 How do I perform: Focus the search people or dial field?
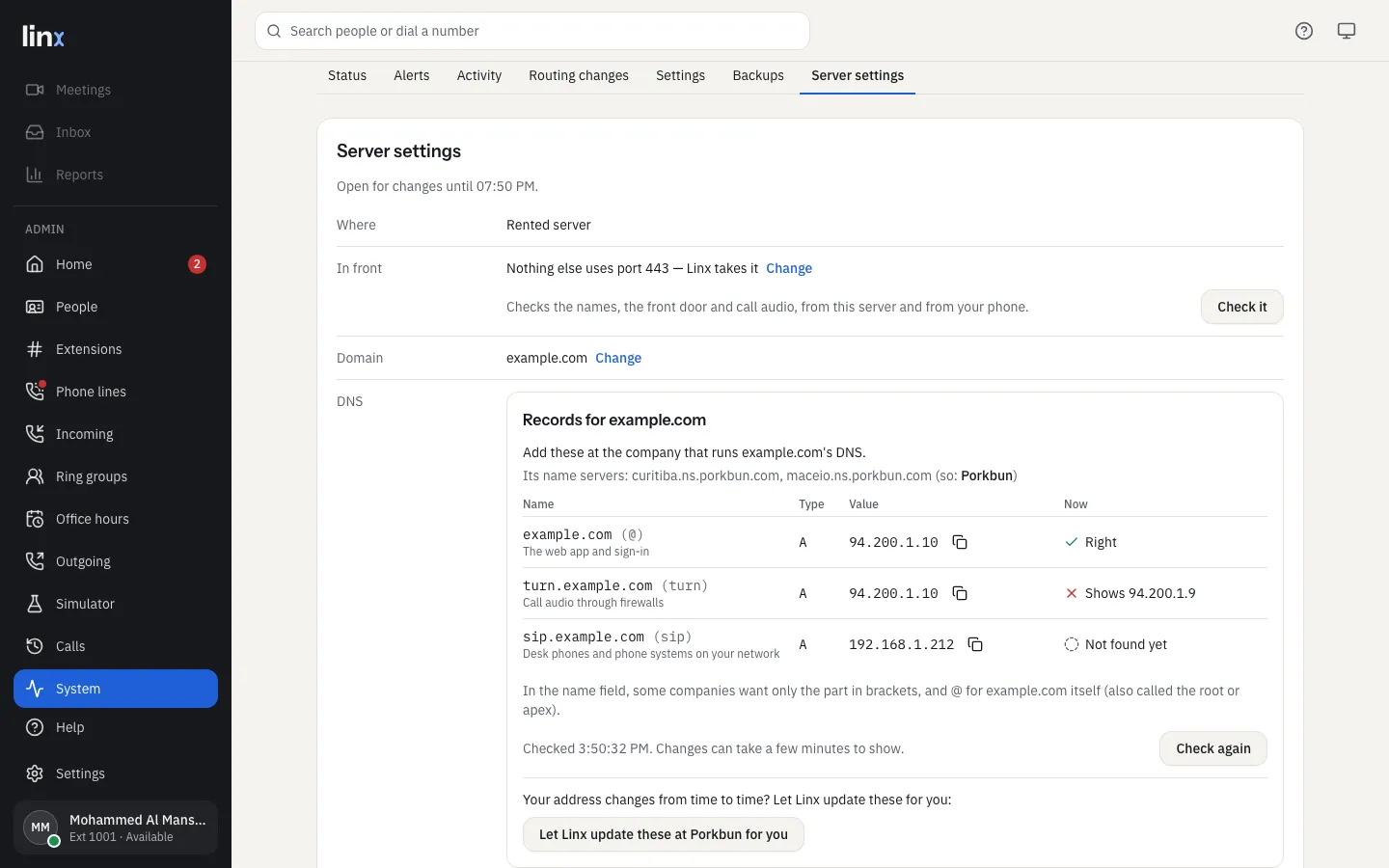click(x=532, y=31)
